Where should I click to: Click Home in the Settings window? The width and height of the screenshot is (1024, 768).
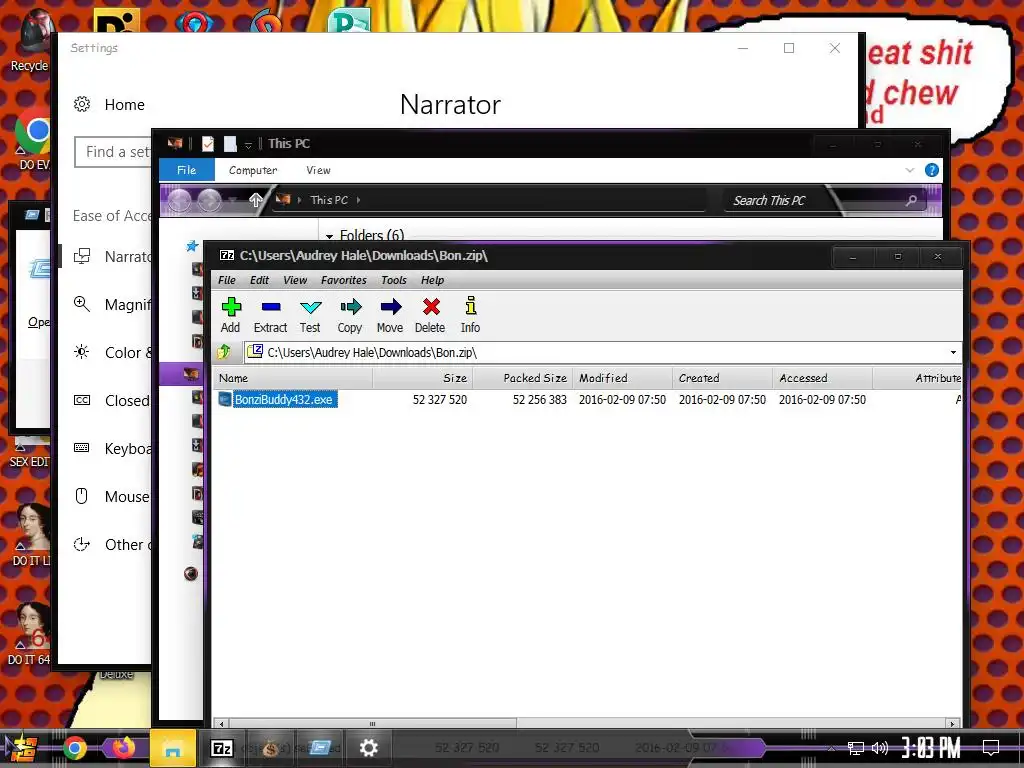[109, 104]
